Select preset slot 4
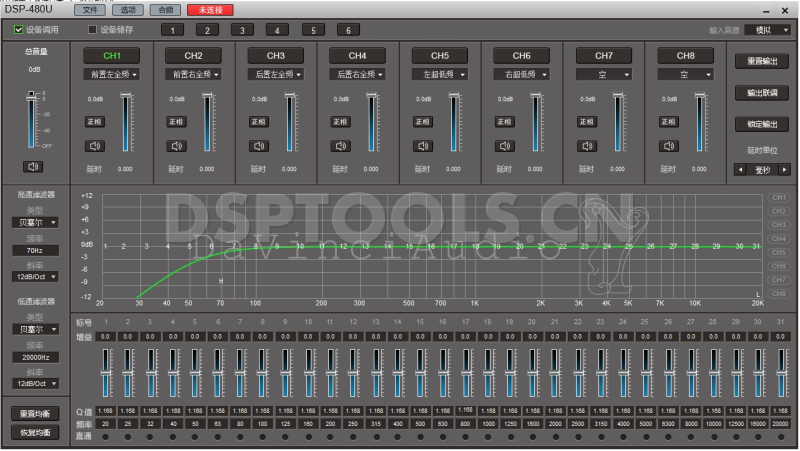800x451 pixels. pyautogui.click(x=277, y=30)
